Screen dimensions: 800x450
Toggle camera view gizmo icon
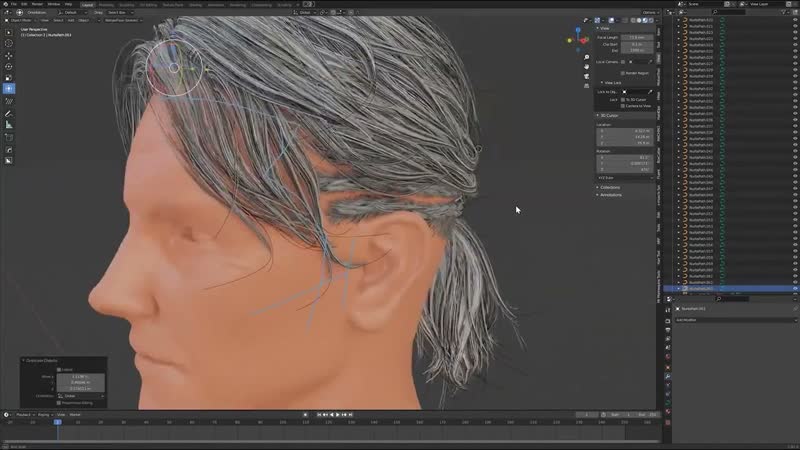click(587, 77)
